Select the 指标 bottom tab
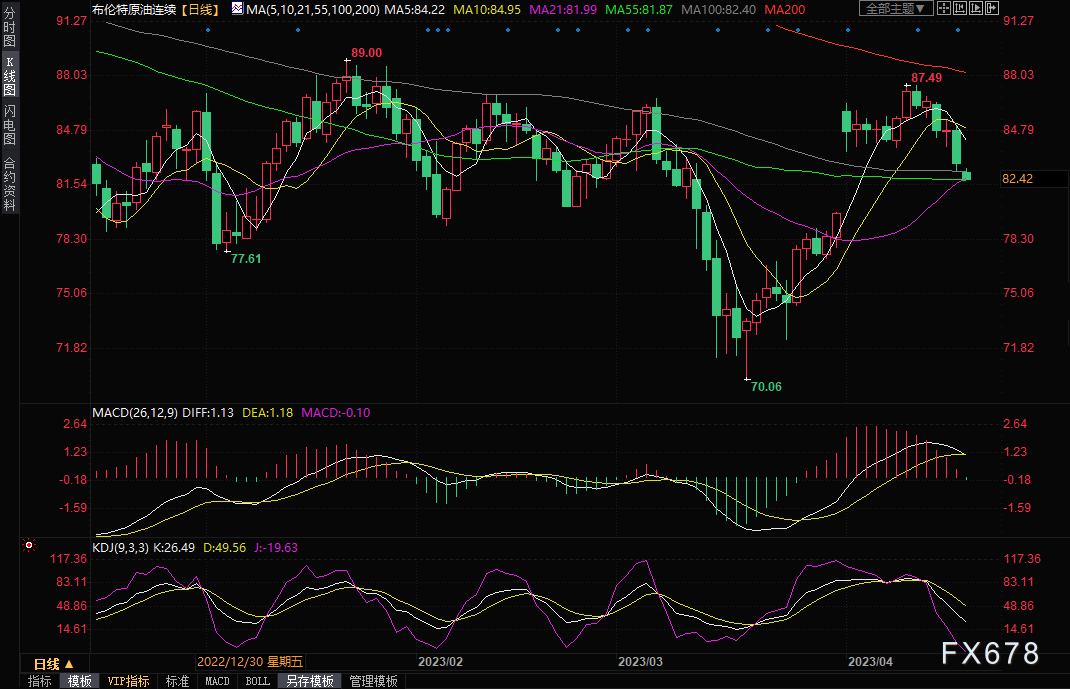Image resolution: width=1070 pixels, height=689 pixels. pos(40,681)
